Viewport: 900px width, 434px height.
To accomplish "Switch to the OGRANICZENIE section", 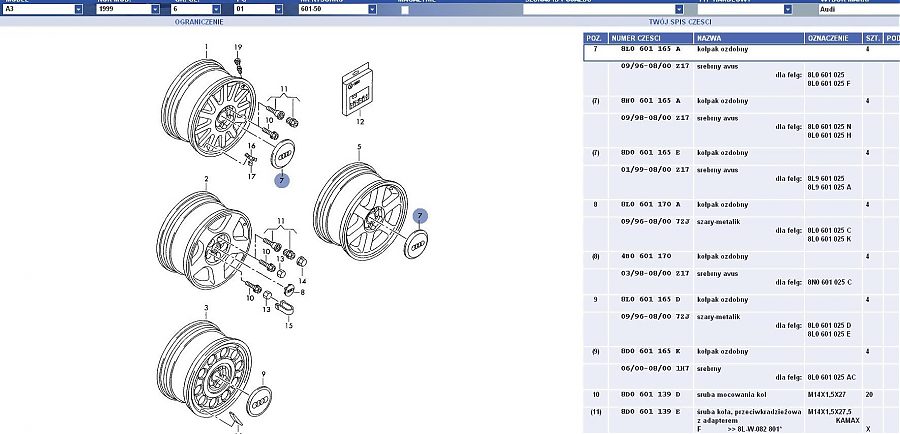I will click(199, 22).
